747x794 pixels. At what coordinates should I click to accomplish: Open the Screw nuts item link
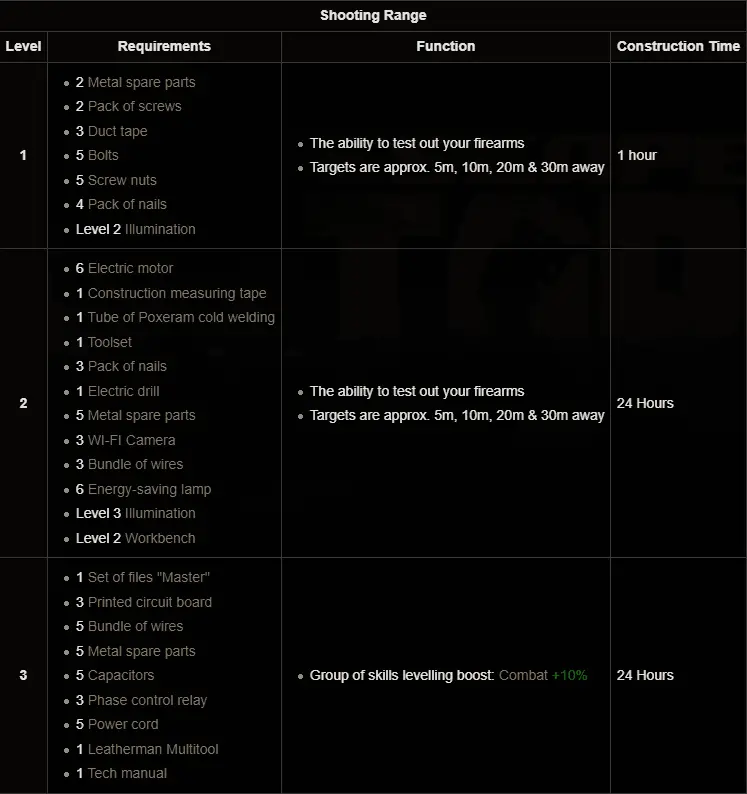pos(122,180)
